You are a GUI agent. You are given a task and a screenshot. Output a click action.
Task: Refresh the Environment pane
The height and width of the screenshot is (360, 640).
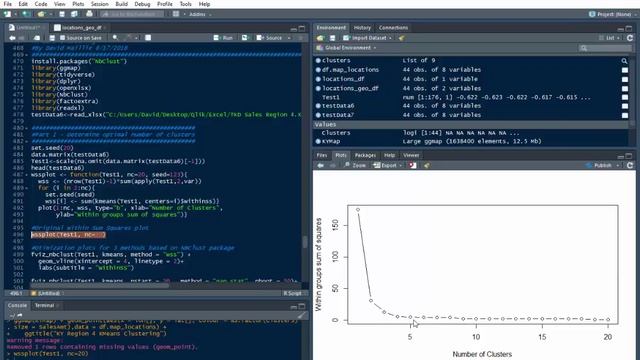coord(630,38)
